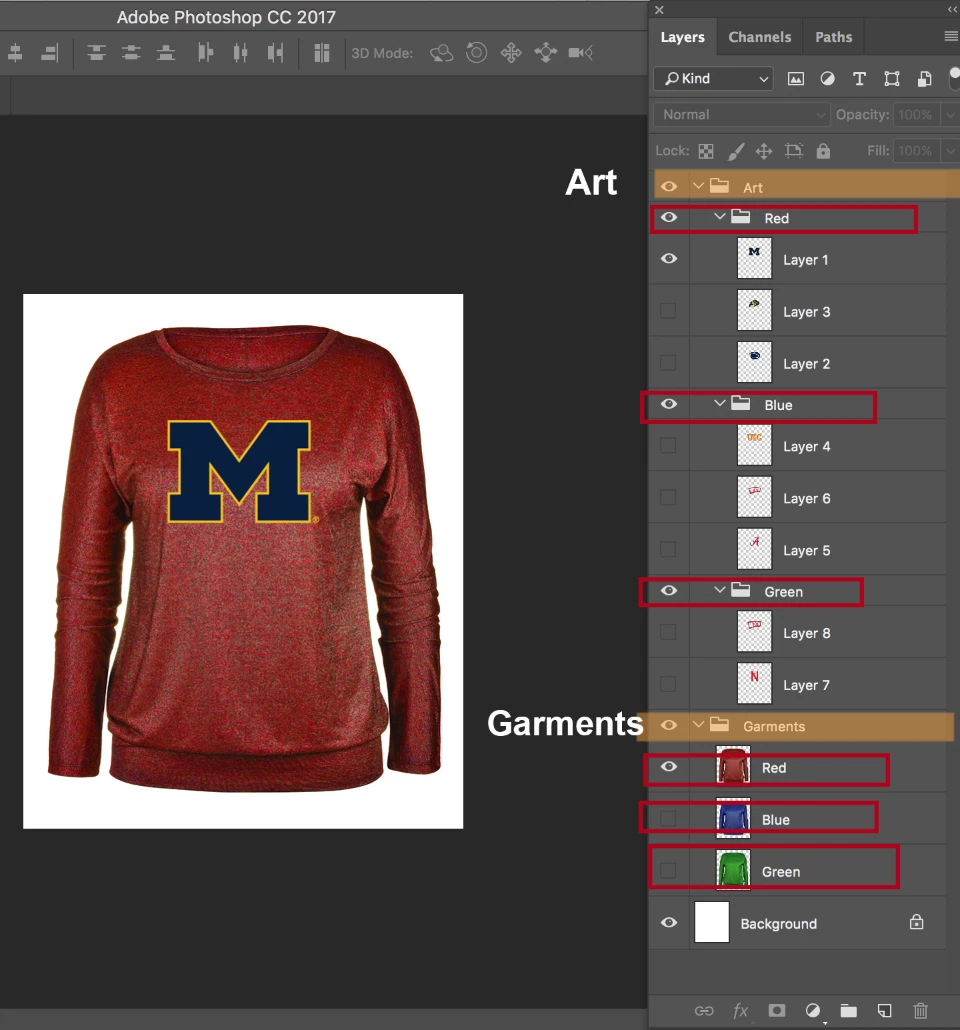Collapse the Blue art group chevron
The image size is (960, 1030).
point(720,403)
